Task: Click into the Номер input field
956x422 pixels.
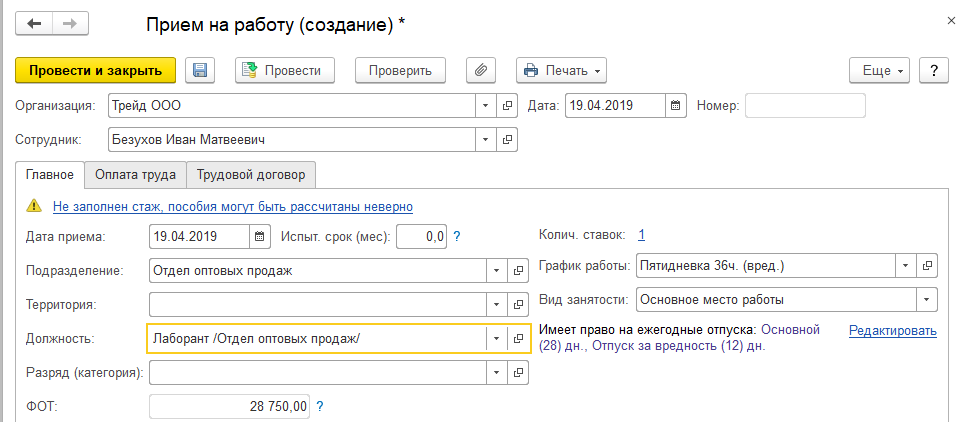Action: click(x=805, y=105)
